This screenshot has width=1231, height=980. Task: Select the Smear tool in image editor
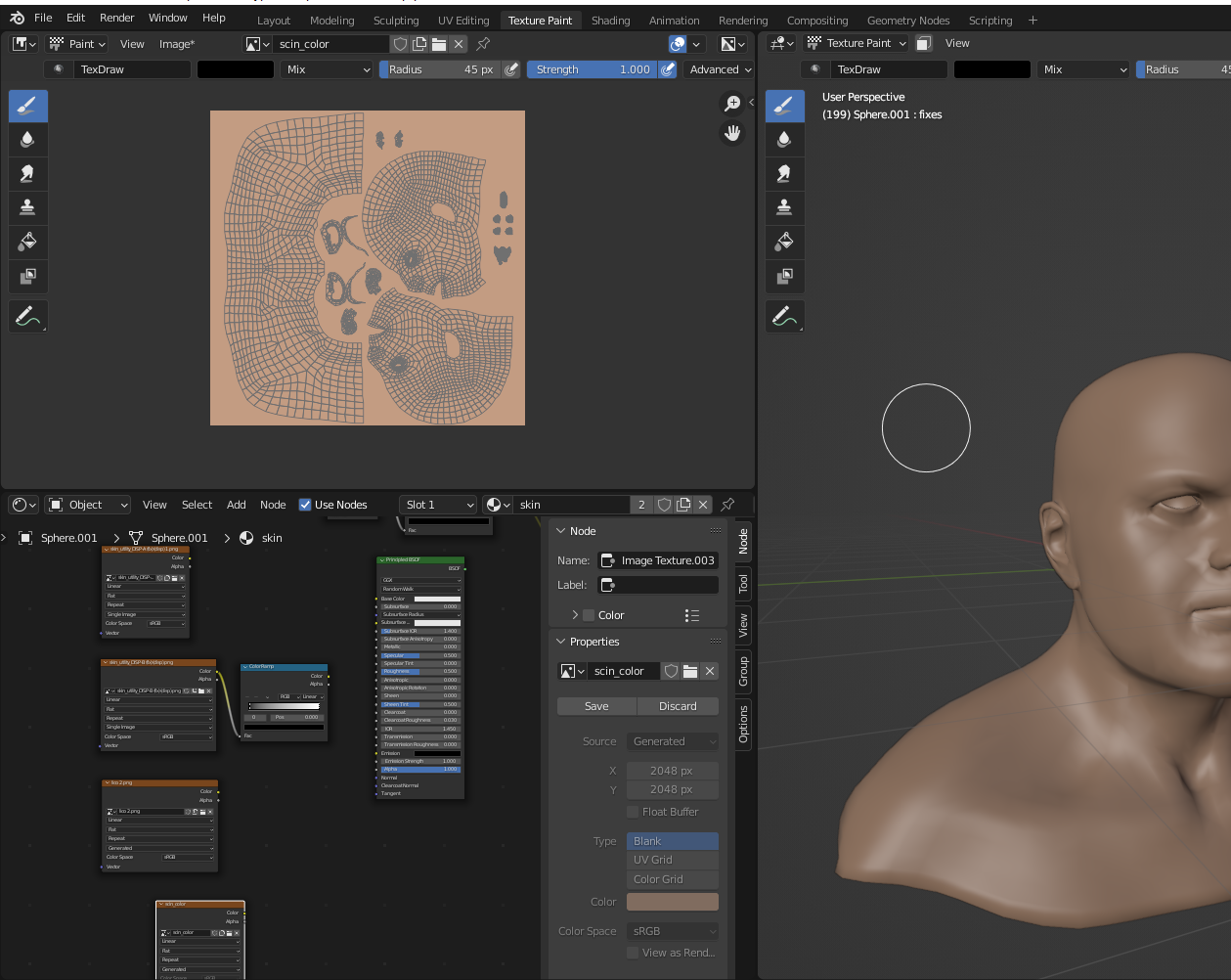tap(27, 174)
